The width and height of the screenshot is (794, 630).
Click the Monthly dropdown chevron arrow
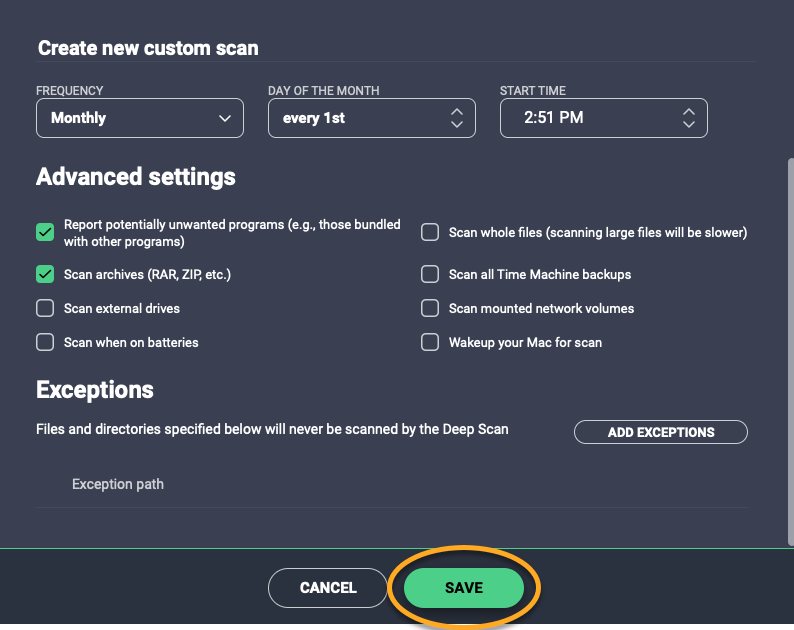coord(224,118)
